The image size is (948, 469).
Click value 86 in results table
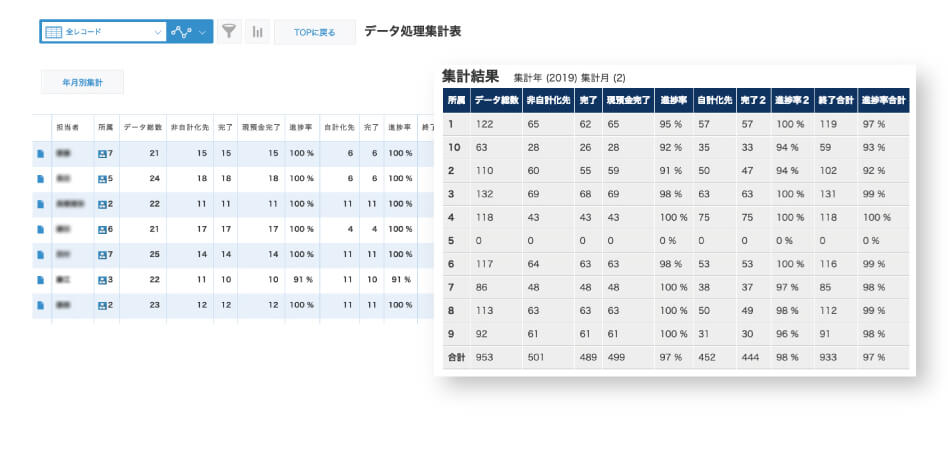click(481, 287)
